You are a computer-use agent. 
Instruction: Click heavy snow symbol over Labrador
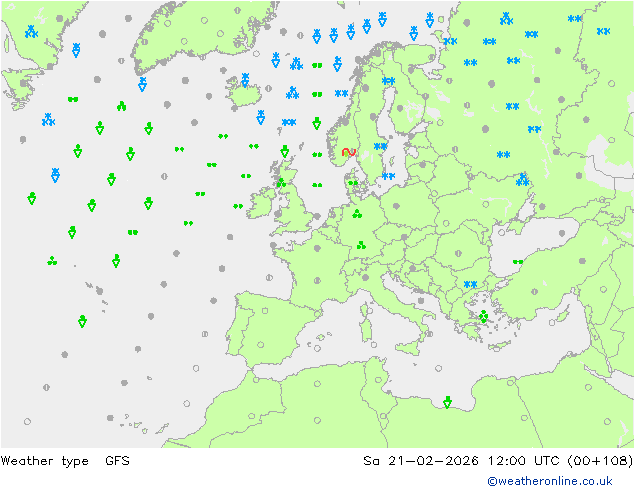31,32
